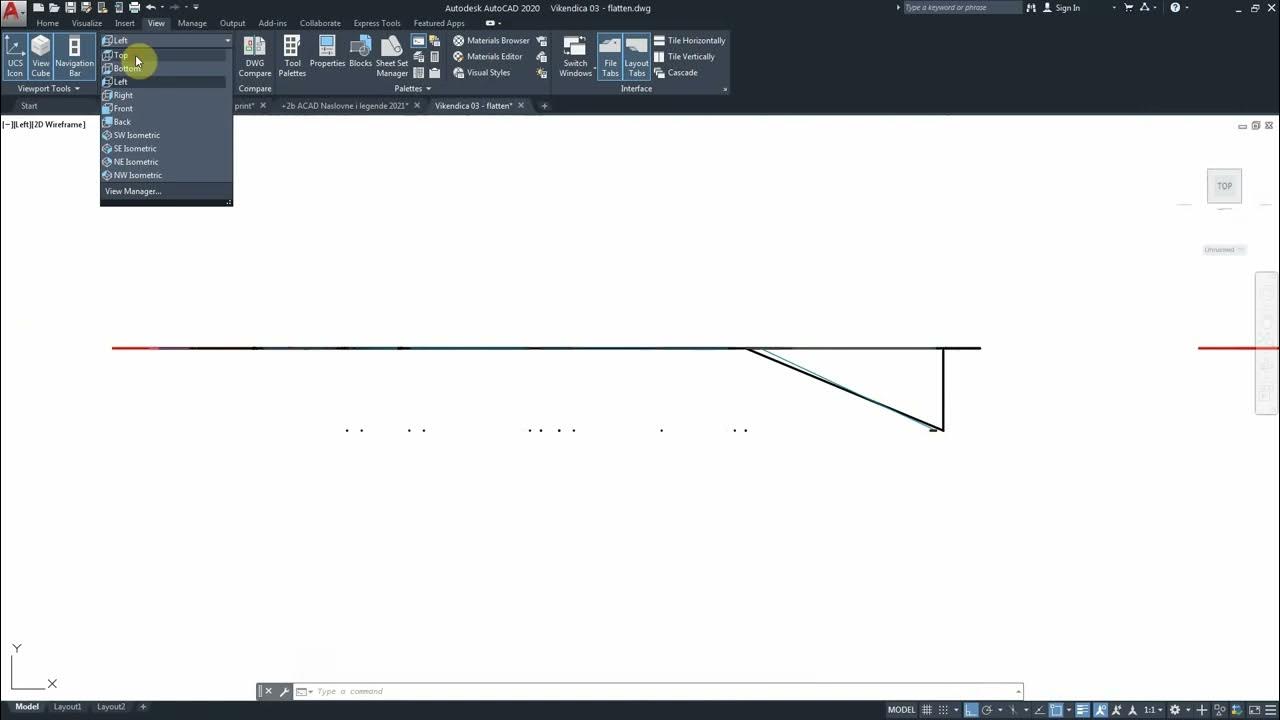The image size is (1280, 720).
Task: Toggle File Tabs display
Action: [x=610, y=56]
